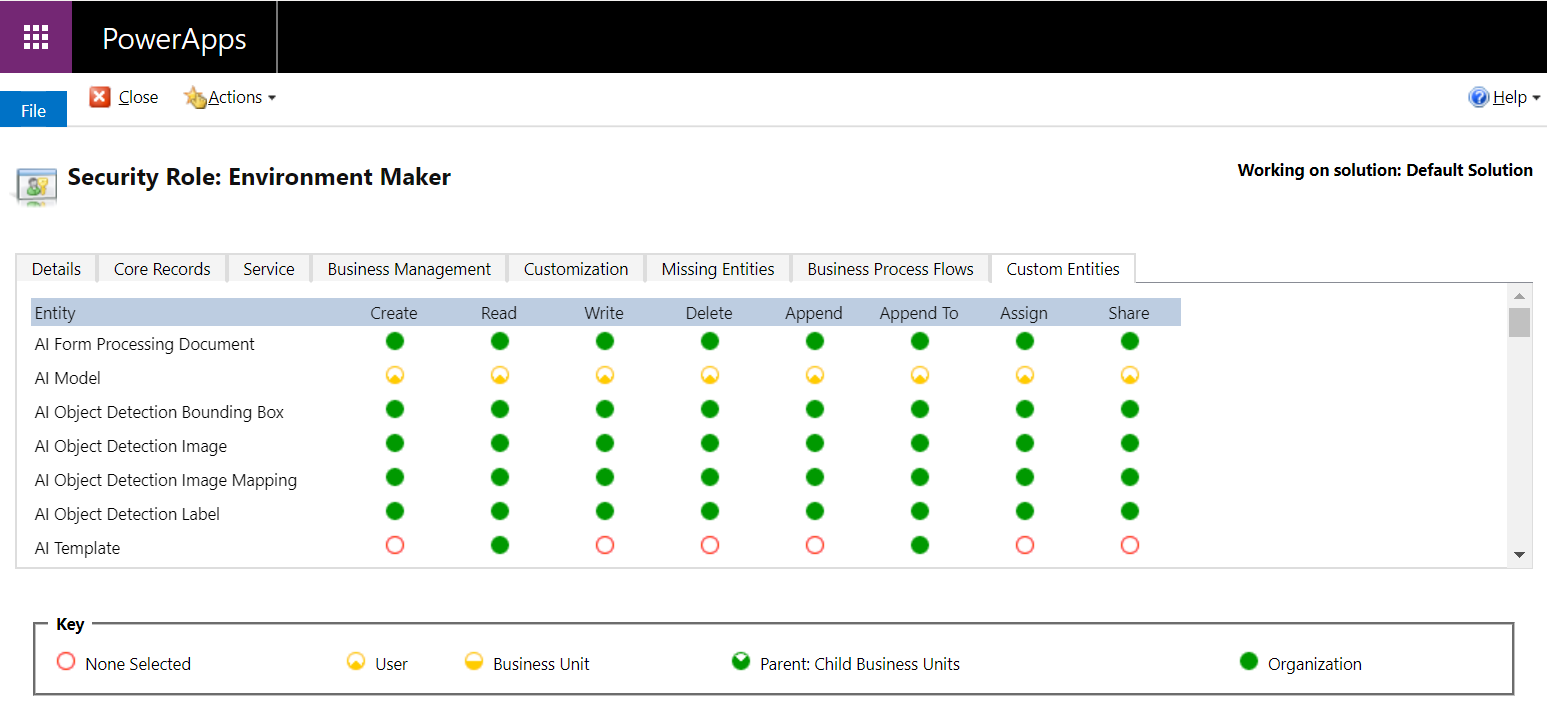Viewport: 1547px width, 708px height.
Task: Click the Create column header
Action: [394, 313]
